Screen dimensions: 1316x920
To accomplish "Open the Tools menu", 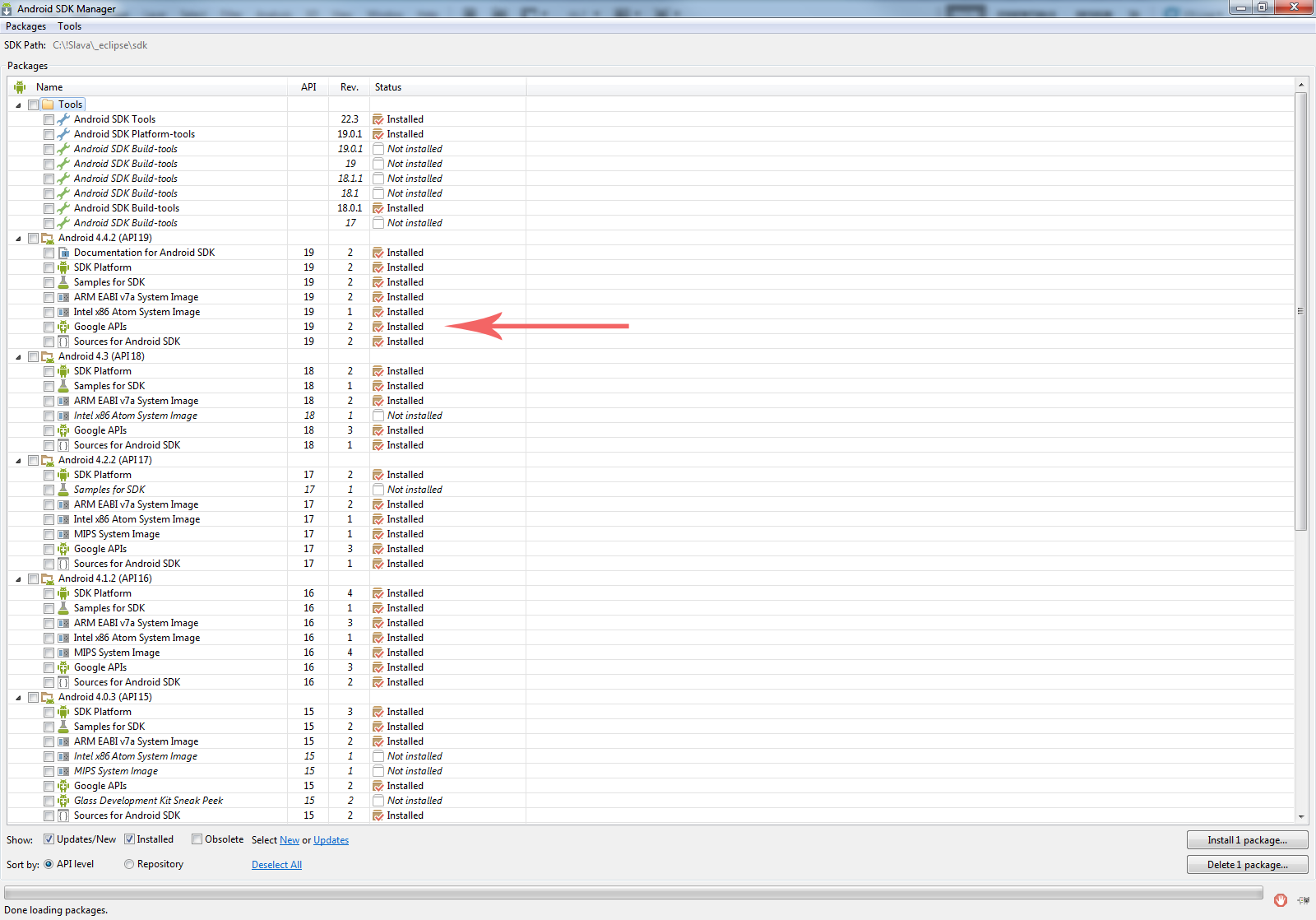I will click(x=70, y=26).
